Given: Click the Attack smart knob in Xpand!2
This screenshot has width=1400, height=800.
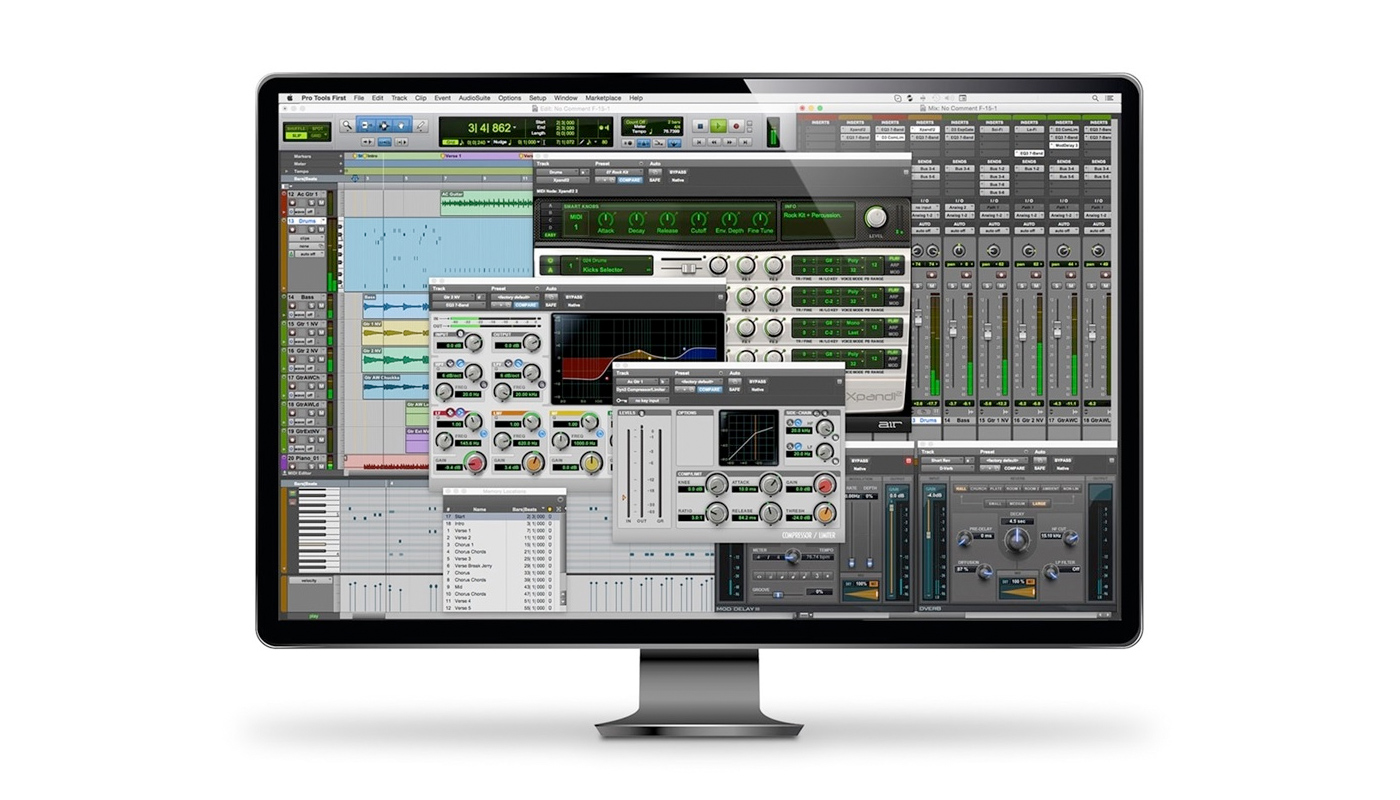Looking at the screenshot, I should [605, 219].
